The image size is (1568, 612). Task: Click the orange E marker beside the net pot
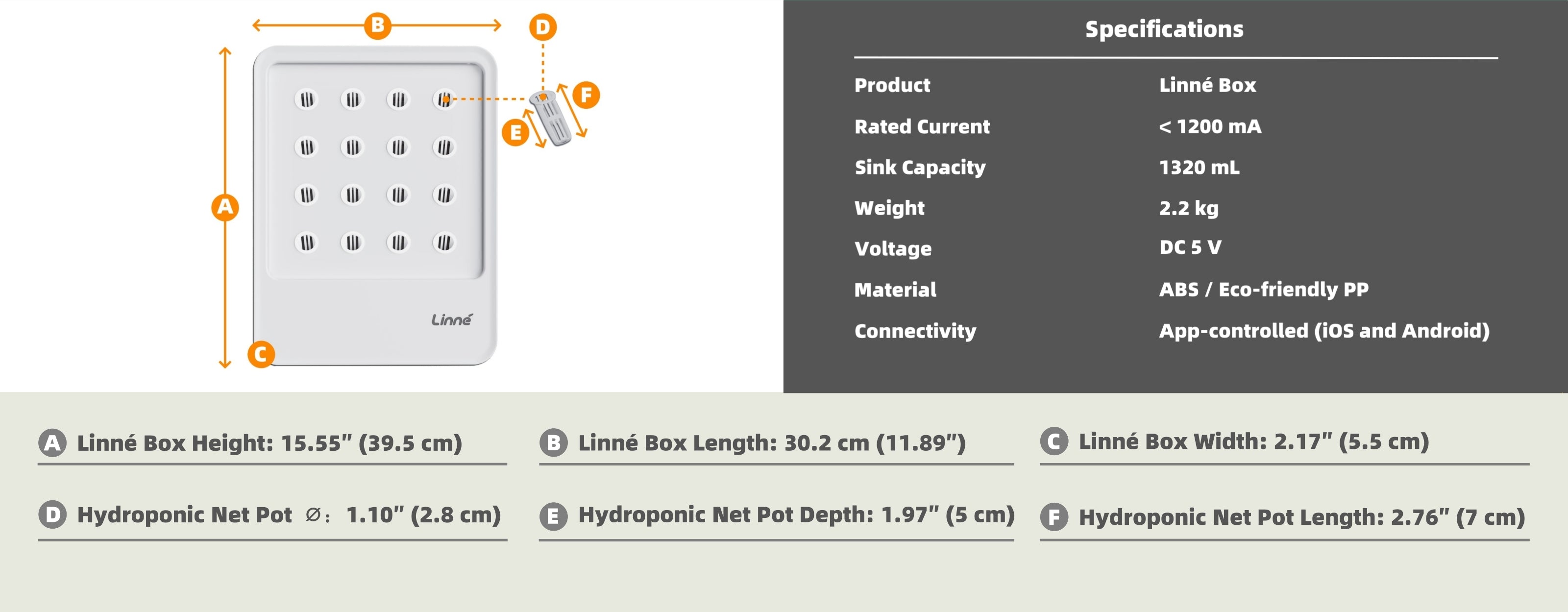tap(515, 132)
